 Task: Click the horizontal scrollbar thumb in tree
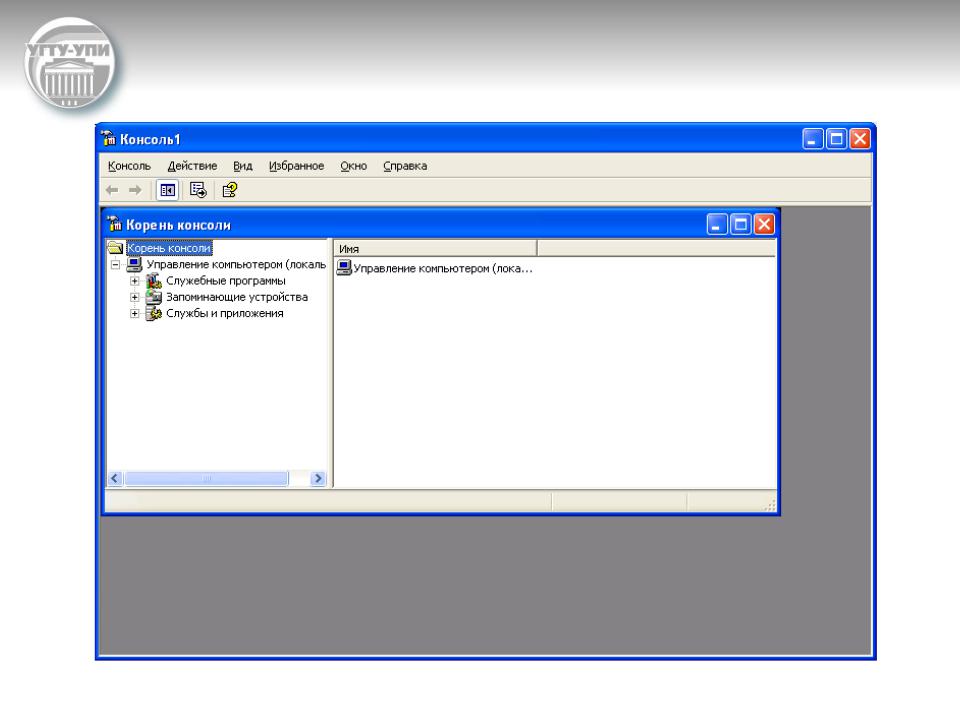pyautogui.click(x=206, y=478)
